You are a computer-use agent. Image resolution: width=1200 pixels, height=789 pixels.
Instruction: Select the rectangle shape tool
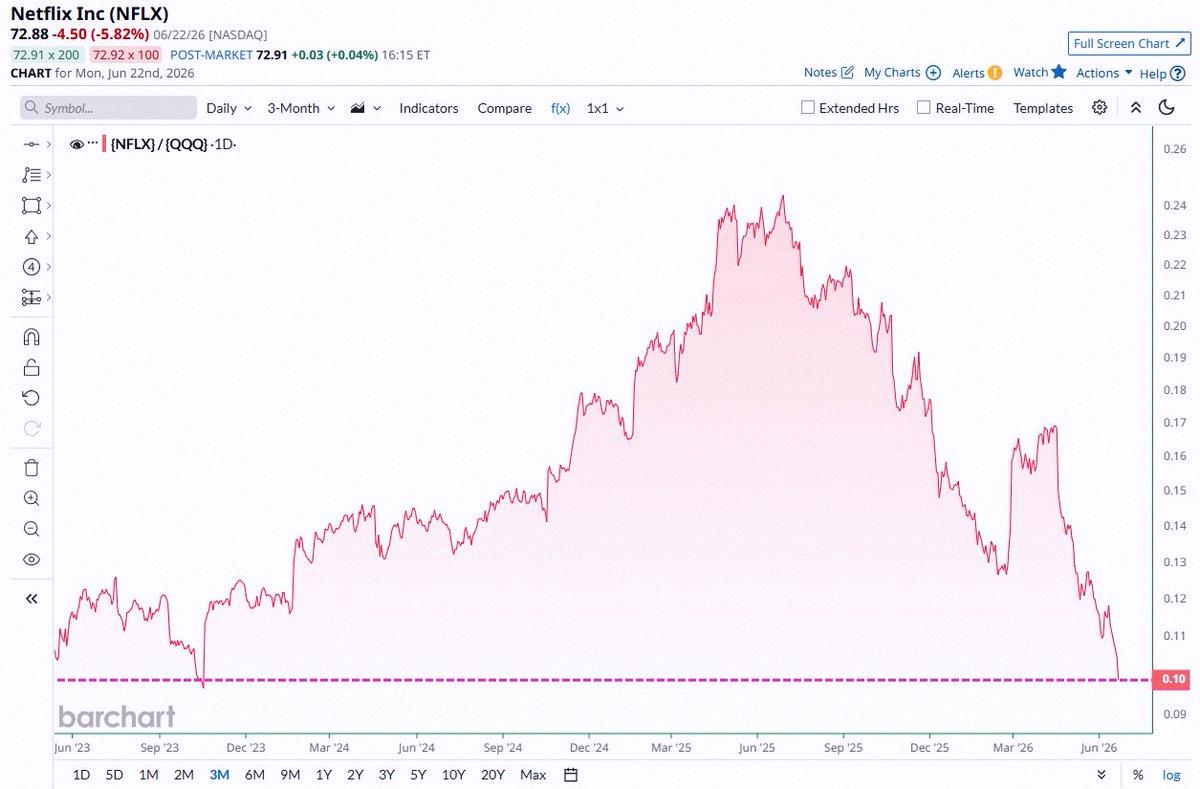(x=31, y=205)
